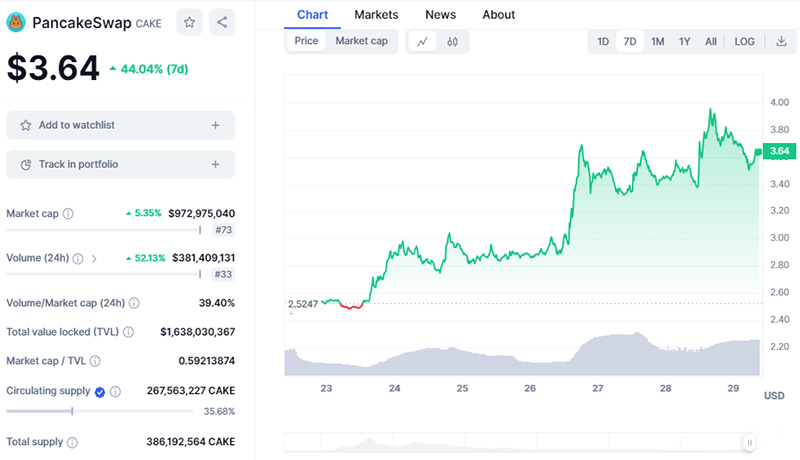This screenshot has width=800, height=460.
Task: Switch to line chart view icon
Action: point(422,41)
